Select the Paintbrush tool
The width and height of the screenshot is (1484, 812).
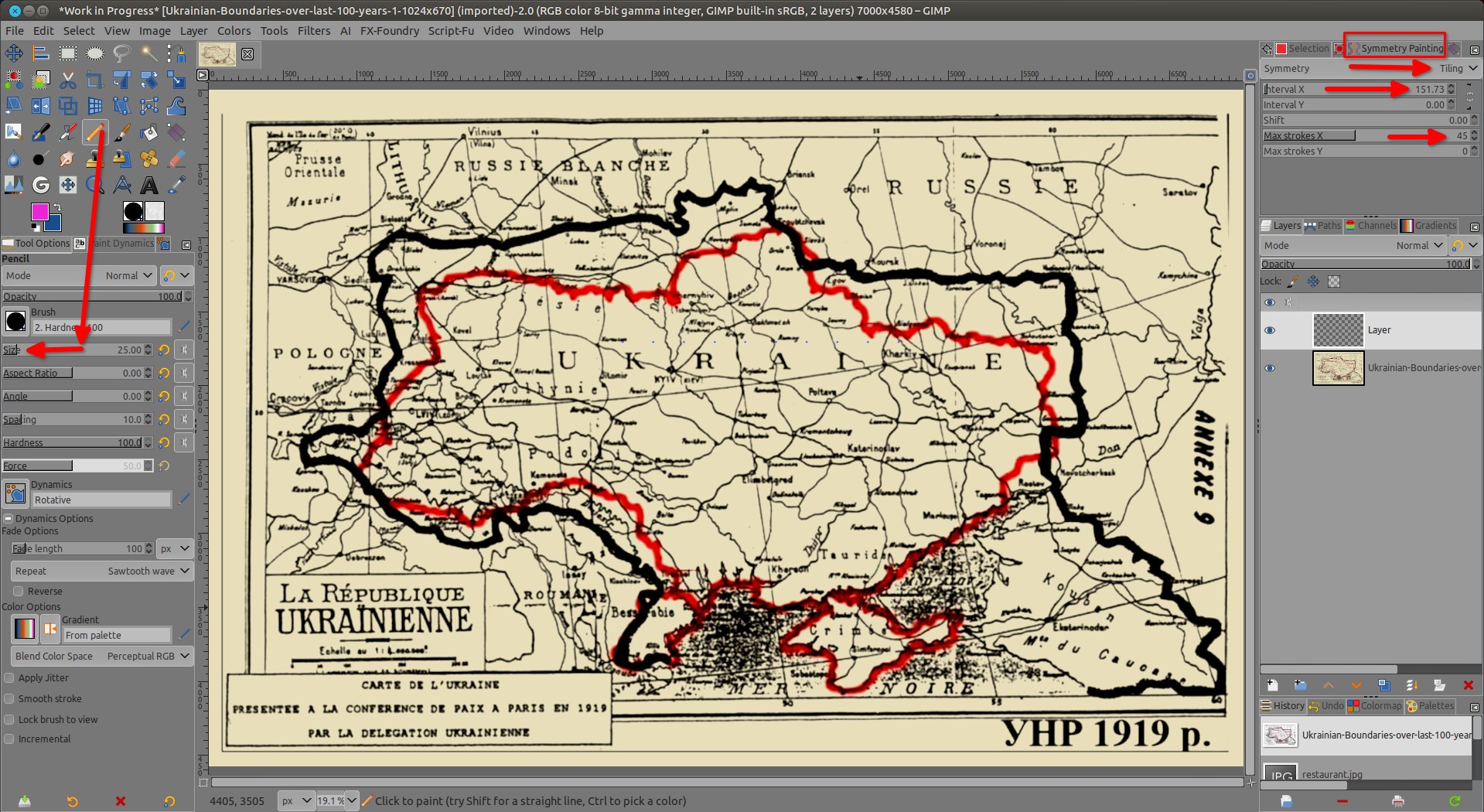click(122, 132)
